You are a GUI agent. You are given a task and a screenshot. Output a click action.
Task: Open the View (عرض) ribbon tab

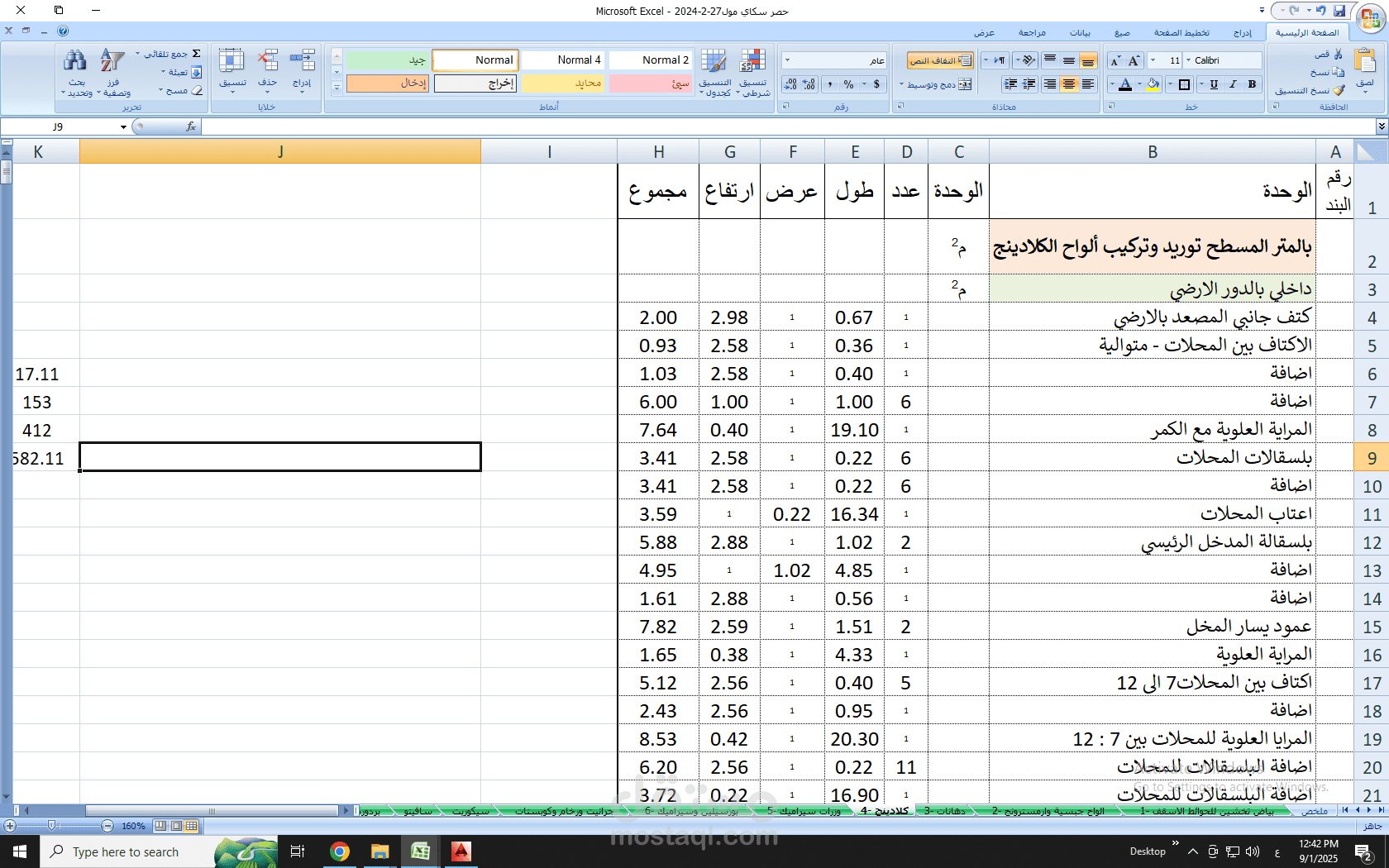[x=984, y=33]
